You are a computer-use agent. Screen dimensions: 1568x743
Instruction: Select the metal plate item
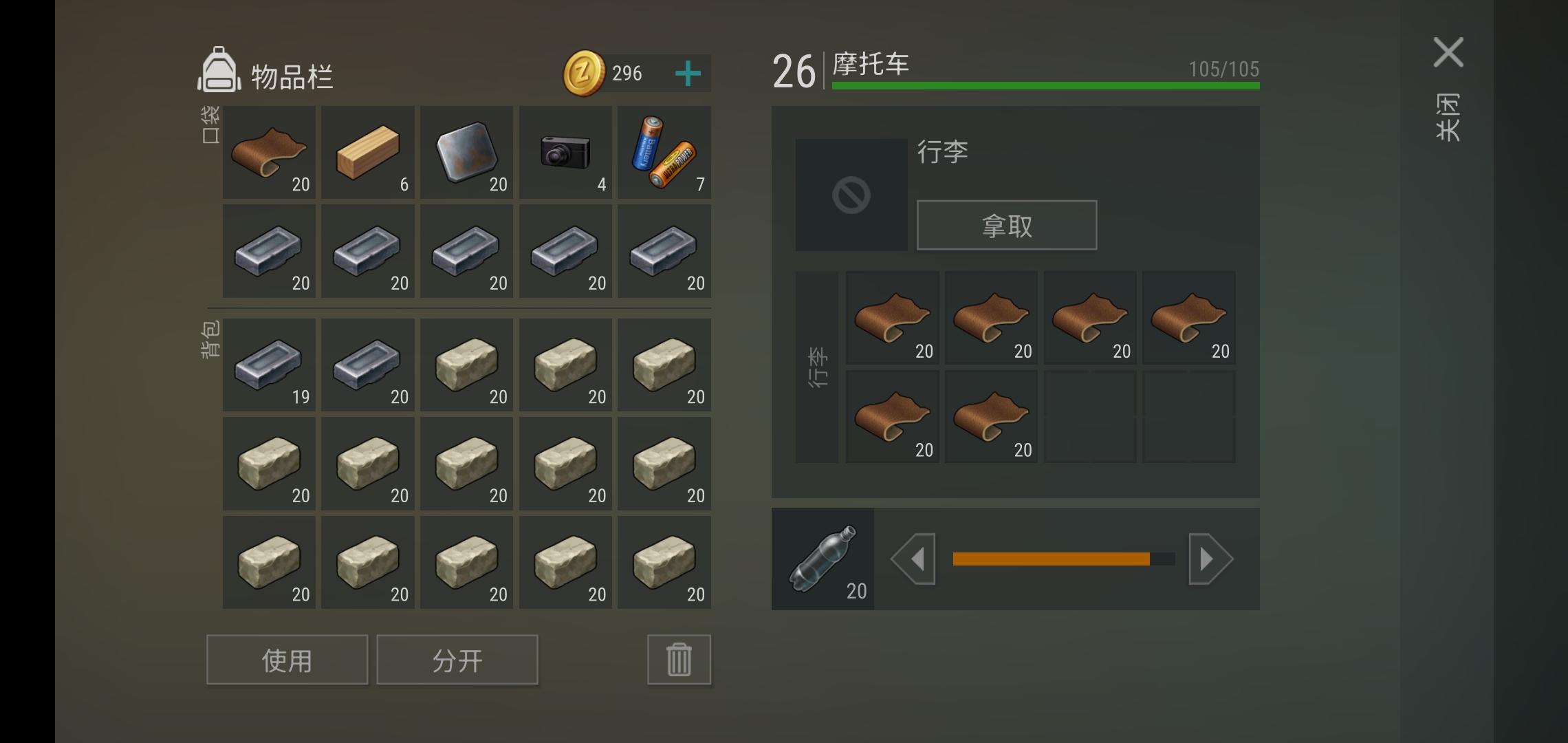point(466,152)
